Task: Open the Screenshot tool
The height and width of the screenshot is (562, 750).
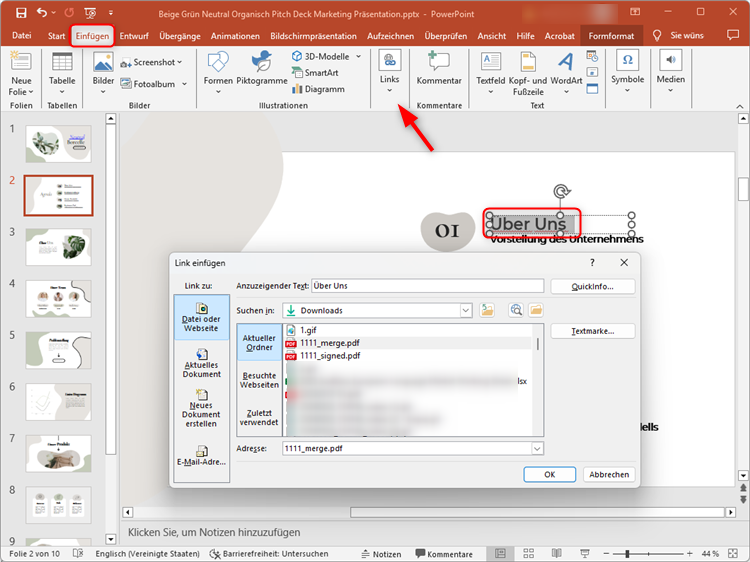Action: click(x=151, y=62)
